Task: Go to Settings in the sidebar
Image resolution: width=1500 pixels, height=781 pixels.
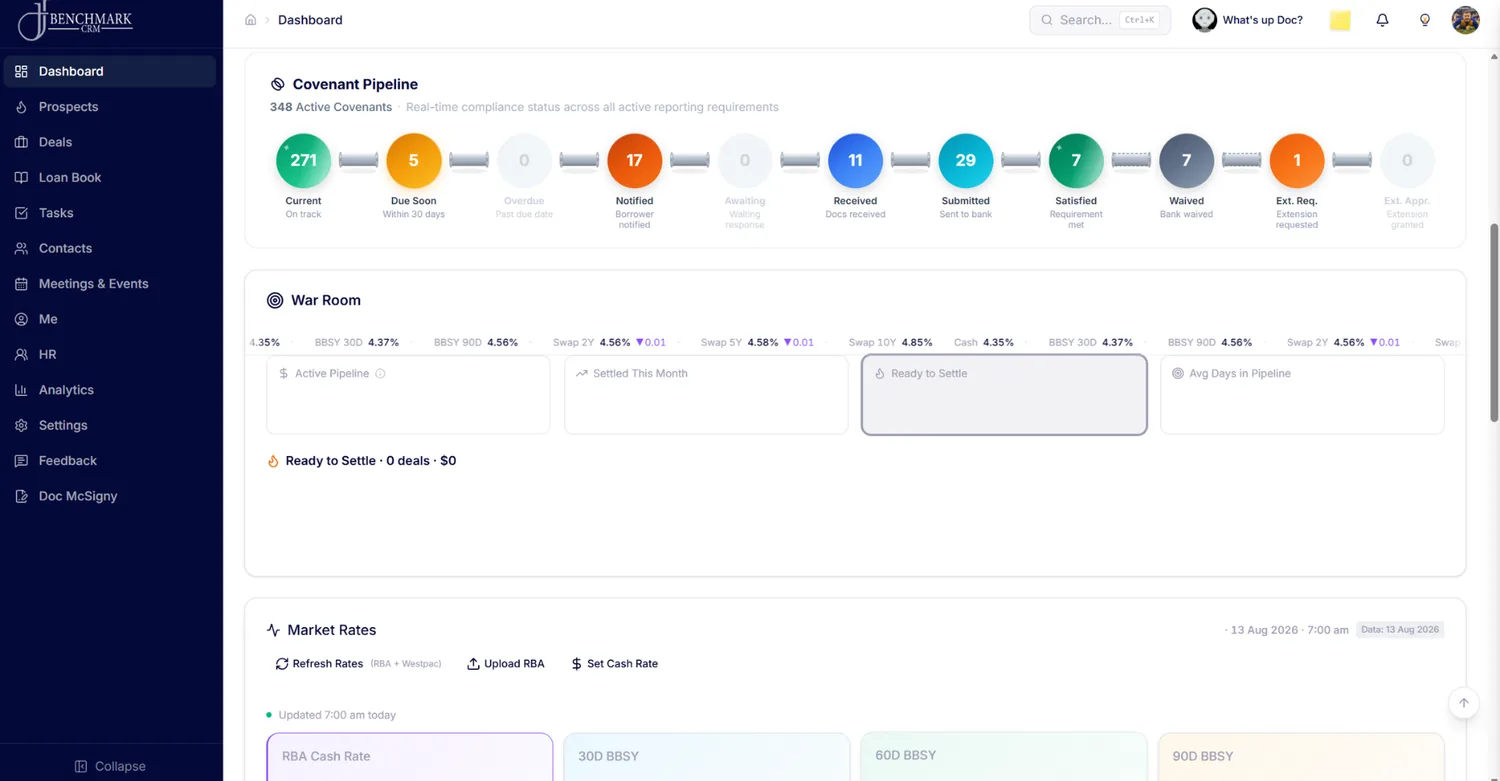Action: pyautogui.click(x=110, y=425)
